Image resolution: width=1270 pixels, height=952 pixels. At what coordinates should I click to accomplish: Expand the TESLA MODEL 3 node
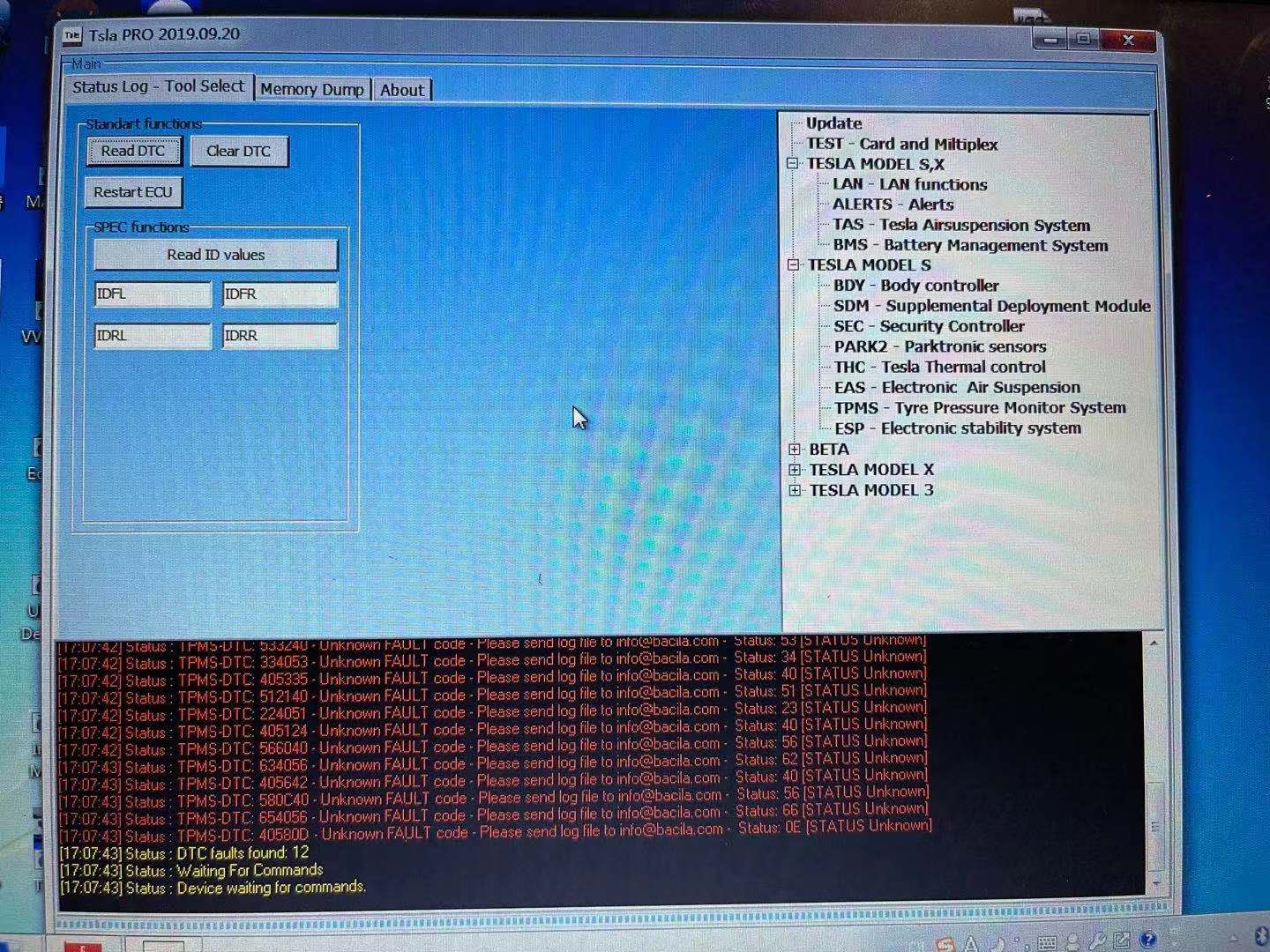pos(795,490)
